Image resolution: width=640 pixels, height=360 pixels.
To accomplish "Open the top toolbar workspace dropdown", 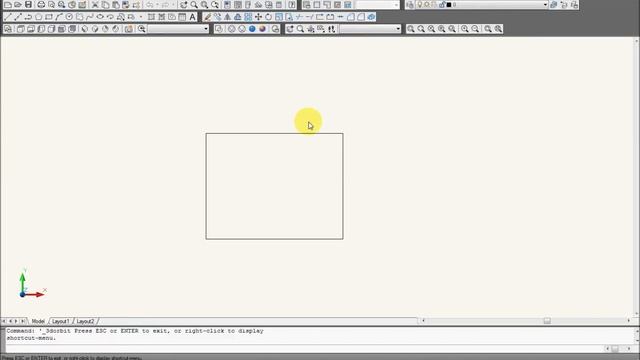I will pos(396,5).
